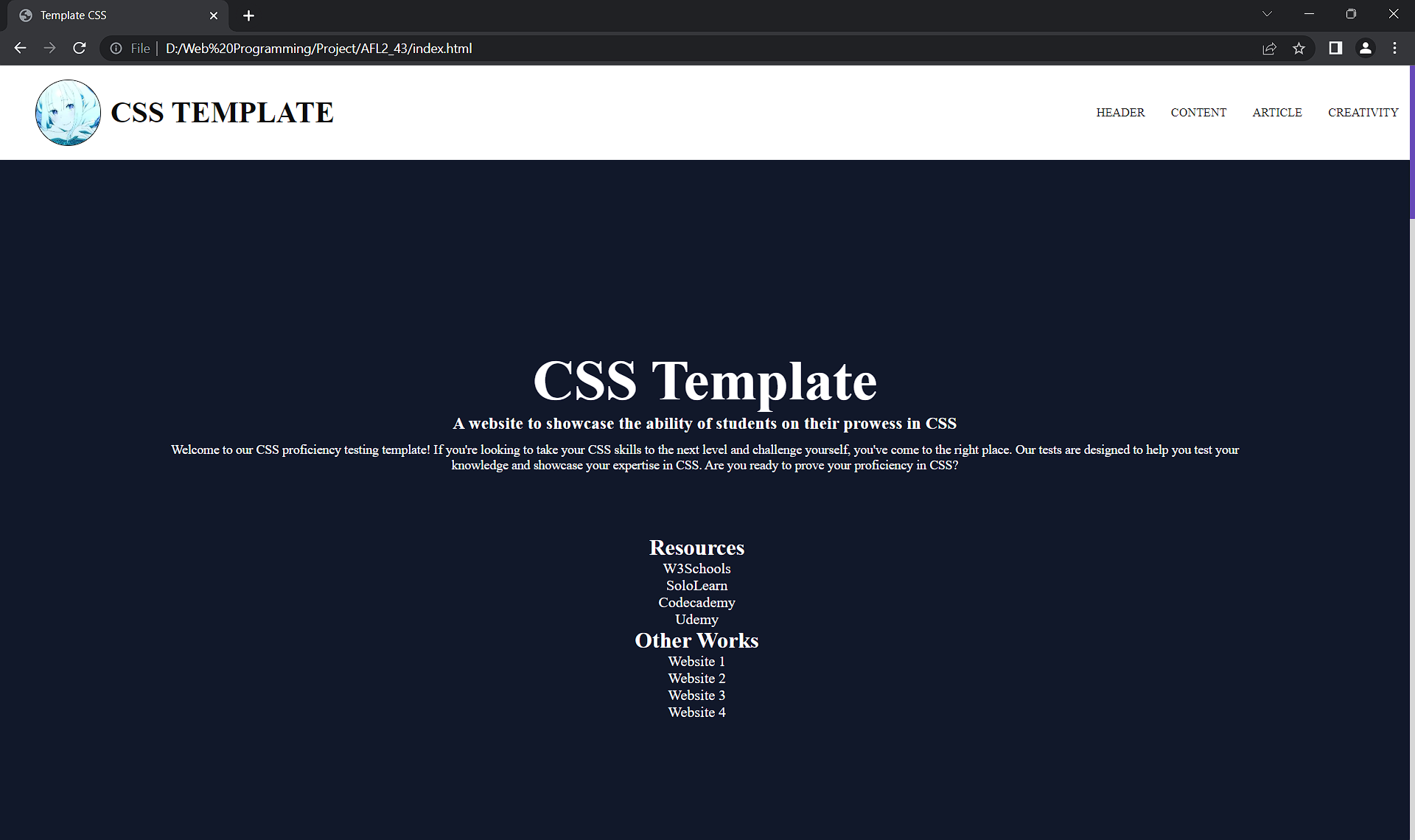1415x840 pixels.
Task: Click the circular anime logo image
Action: click(x=68, y=113)
